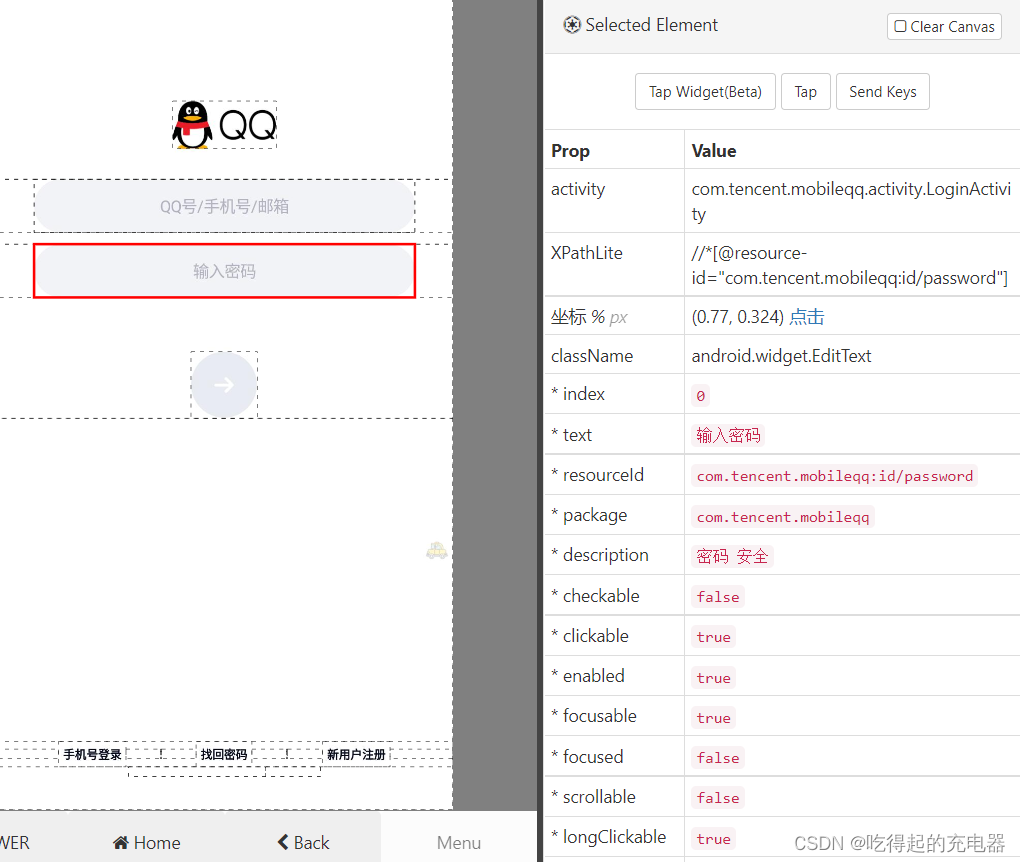Click 新用户注册 on the phone screen
The height and width of the screenshot is (862, 1020).
(x=356, y=754)
